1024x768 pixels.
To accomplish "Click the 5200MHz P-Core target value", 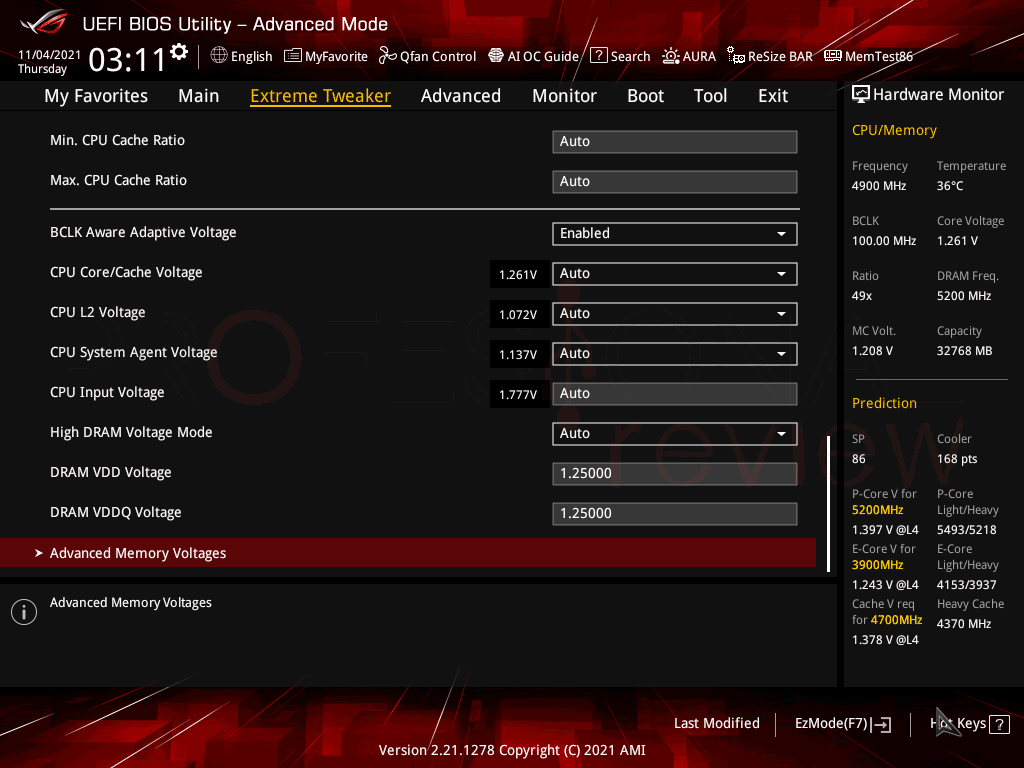I will (x=878, y=510).
